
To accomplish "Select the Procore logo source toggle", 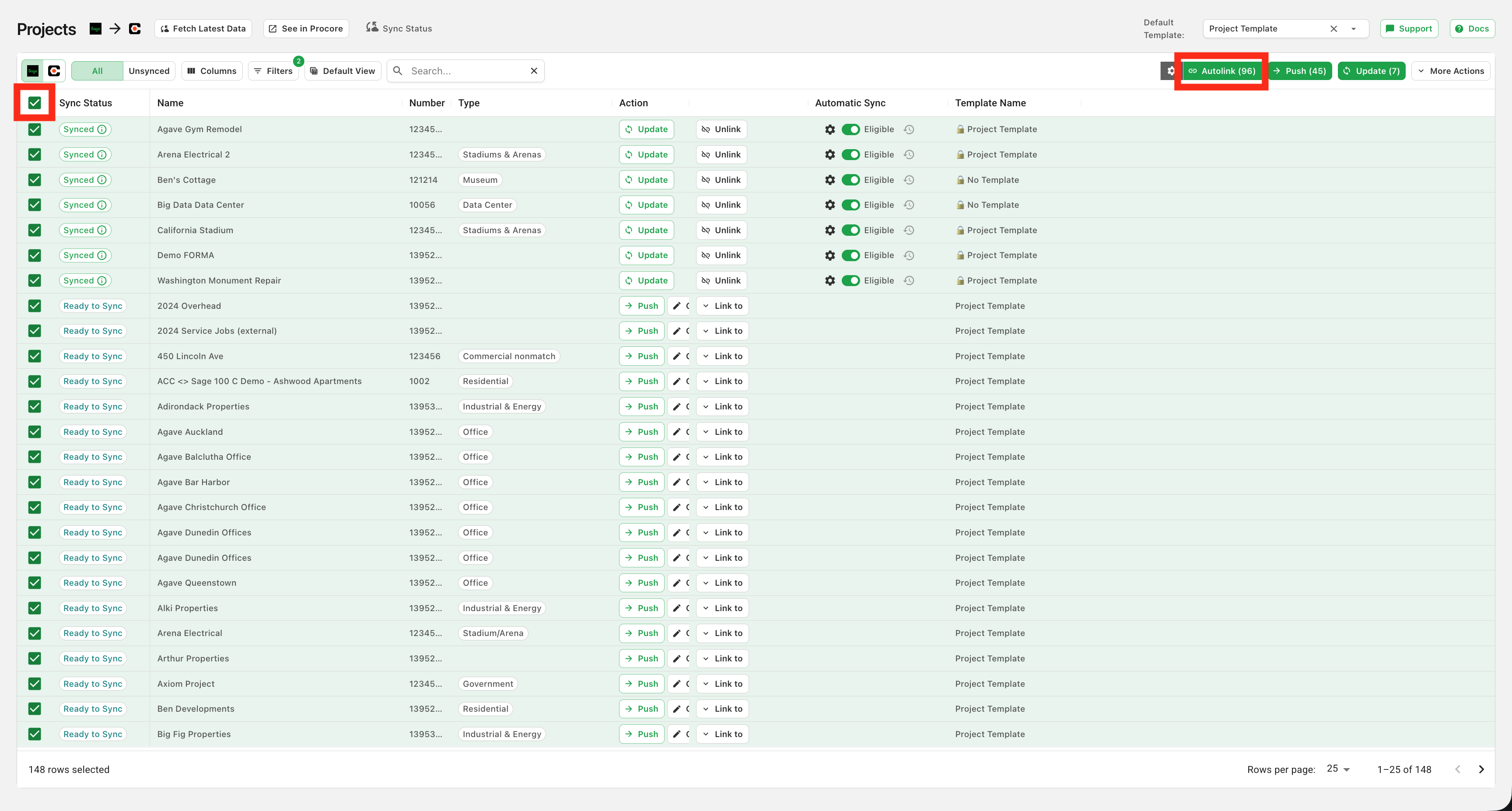I will click(x=54, y=71).
